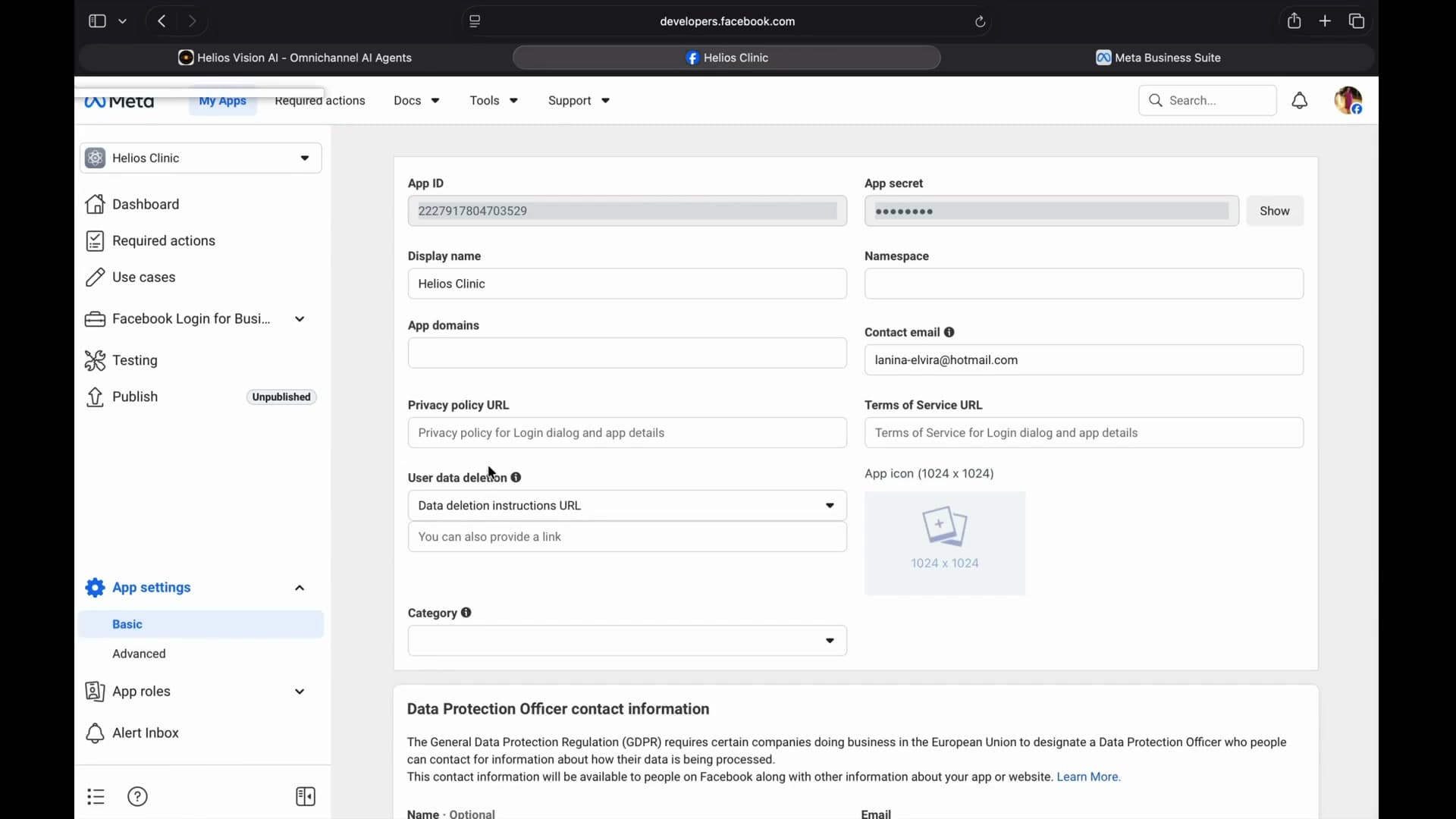The image size is (1456, 819).
Task: Click the data deletion link field
Action: pos(627,537)
